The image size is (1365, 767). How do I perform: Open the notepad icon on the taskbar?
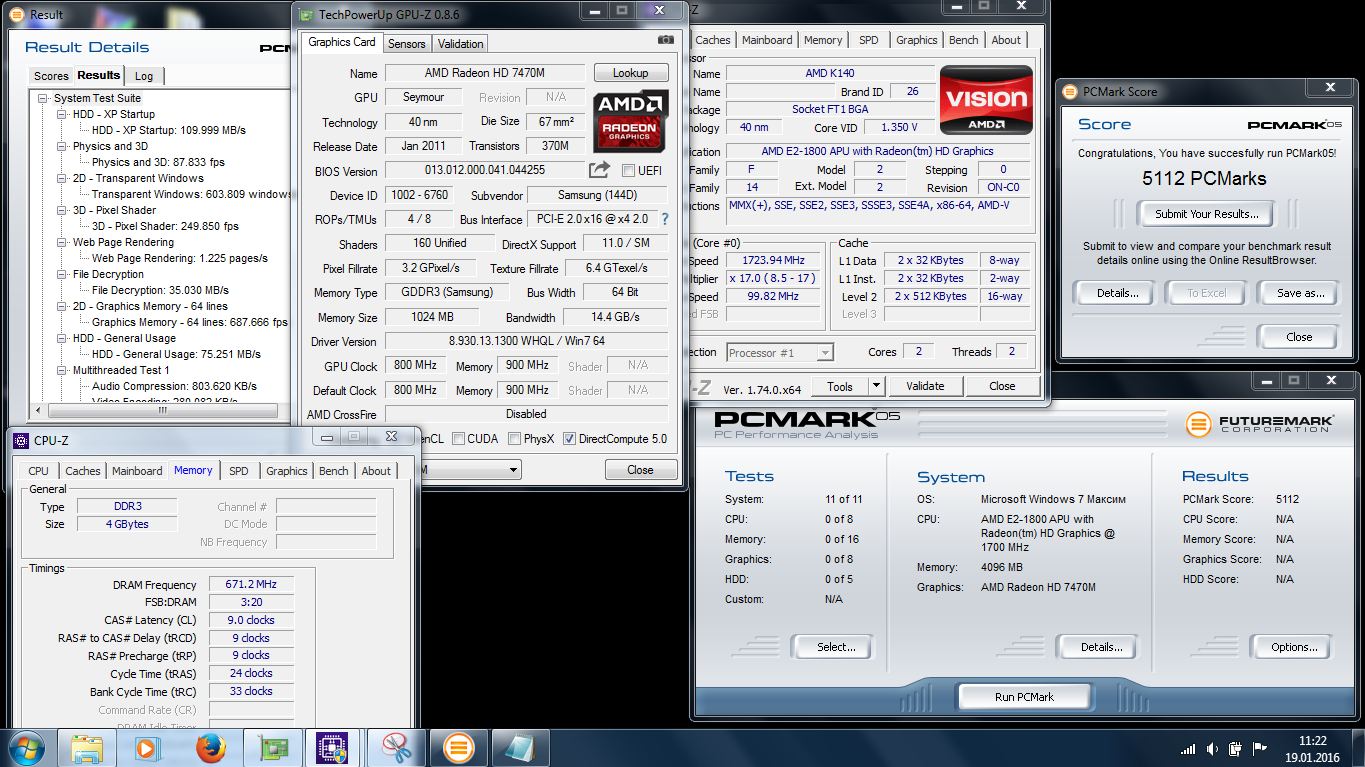tap(520, 748)
